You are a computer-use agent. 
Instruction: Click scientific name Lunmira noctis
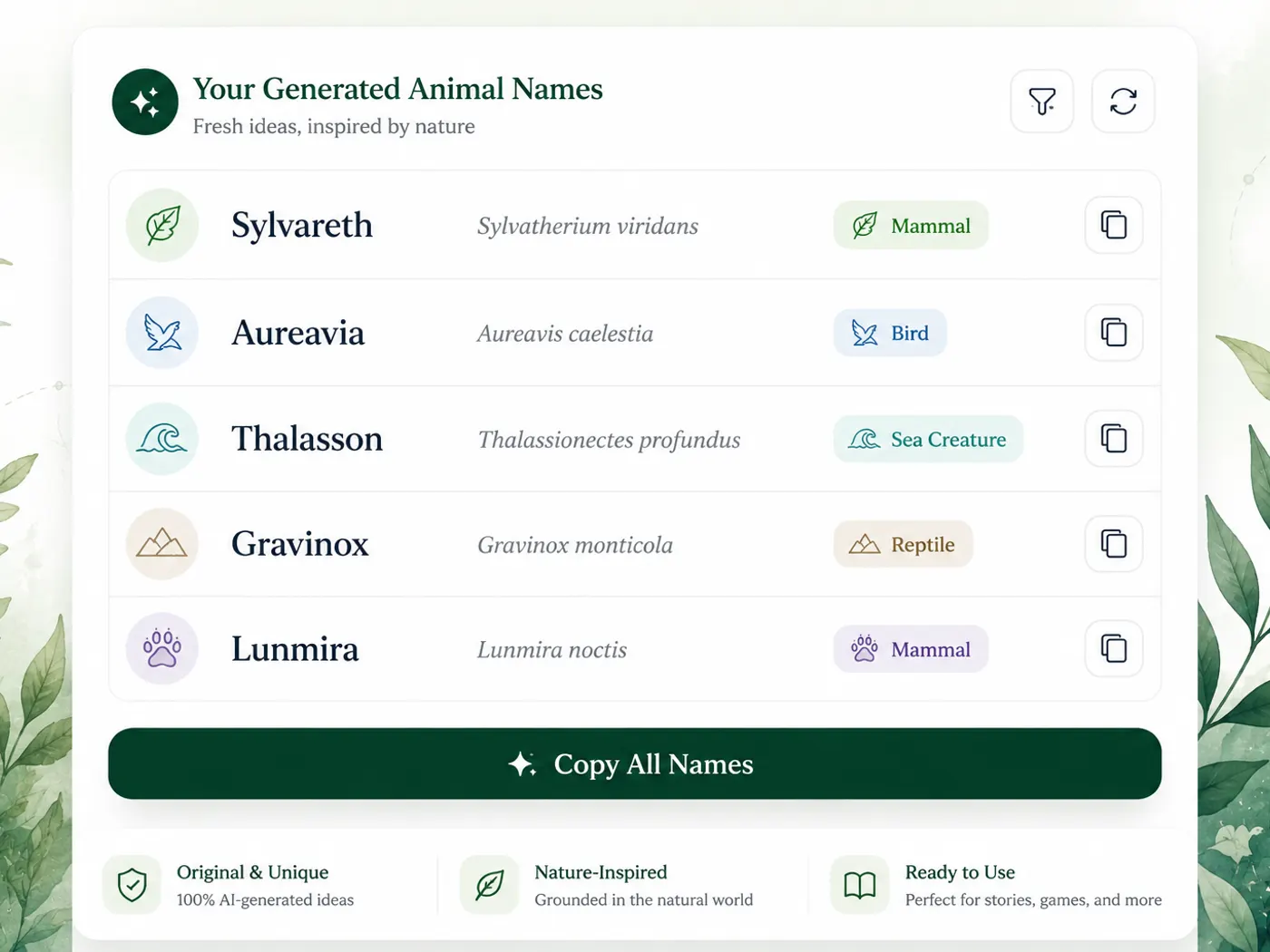[552, 650]
